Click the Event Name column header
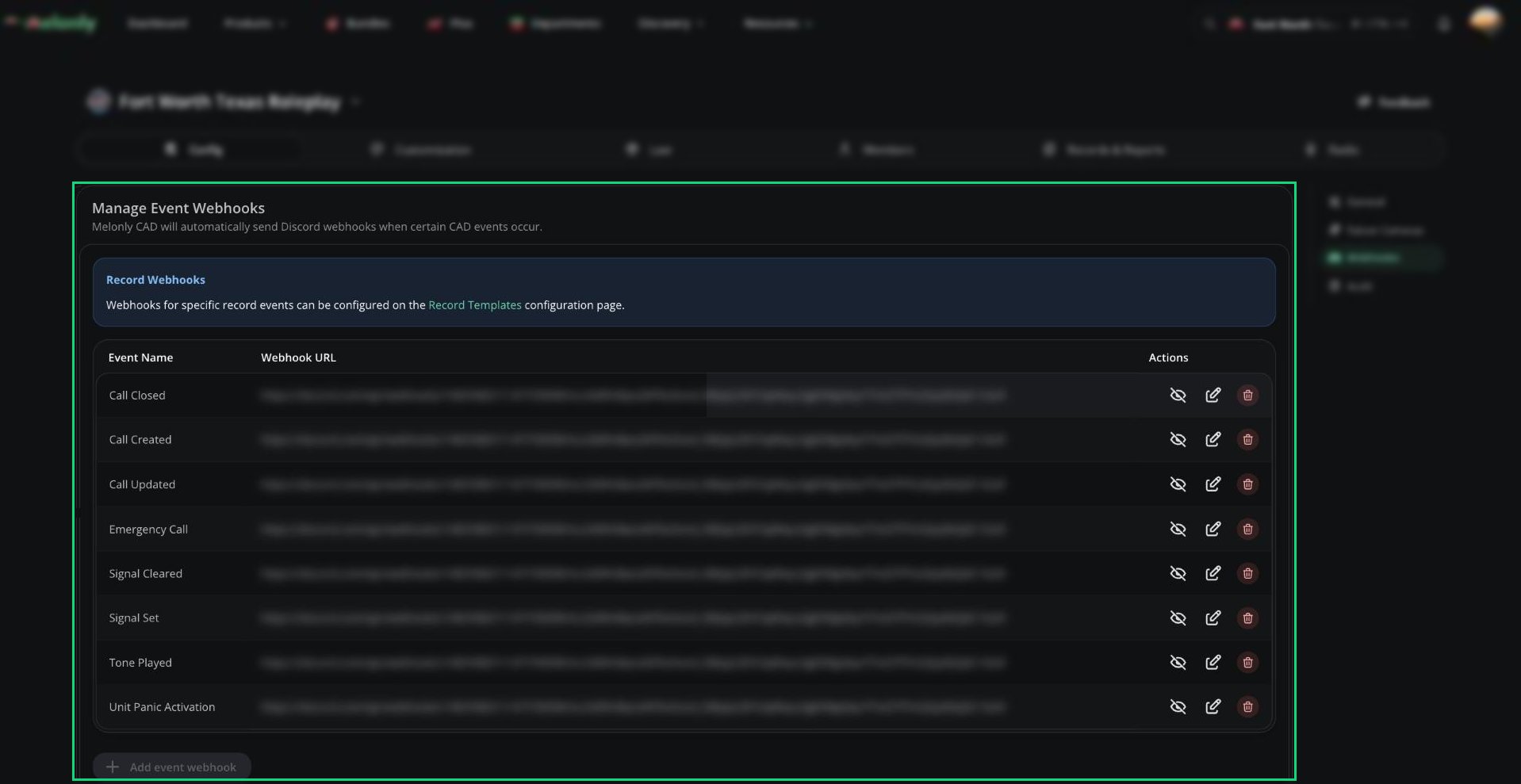 [140, 358]
